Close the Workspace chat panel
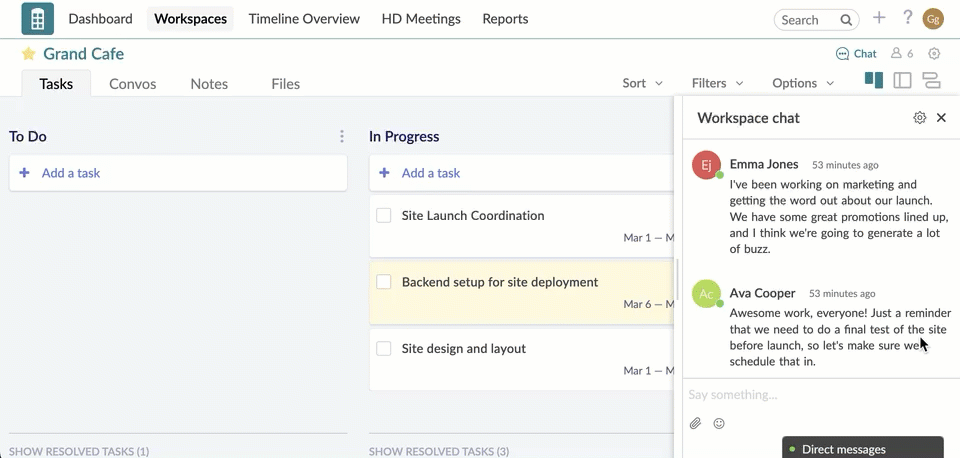This screenshot has height=458, width=960. [942, 118]
